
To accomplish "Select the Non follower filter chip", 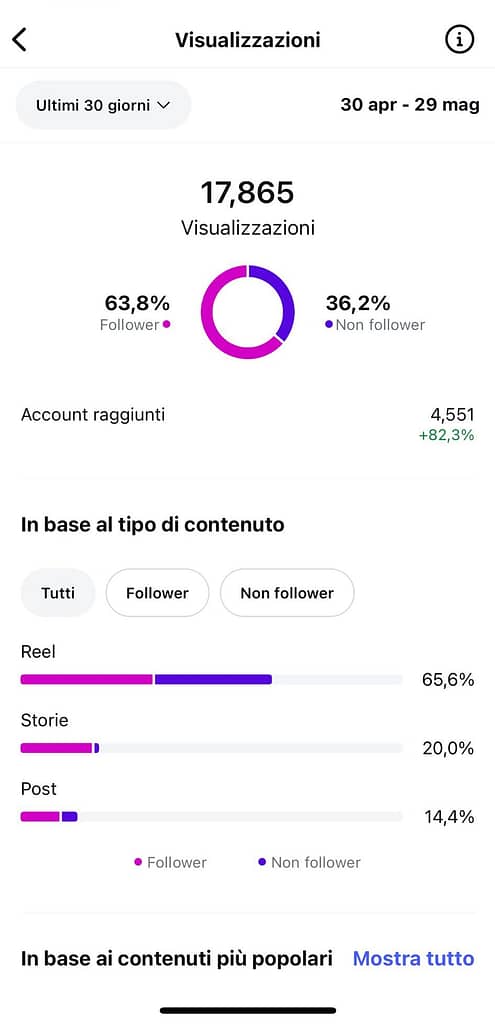I will pyautogui.click(x=287, y=593).
